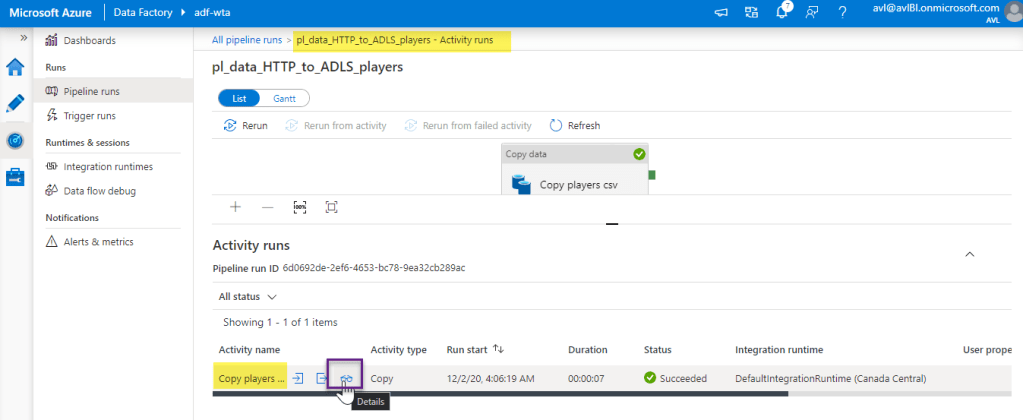
Task: Open the Author pencil icon in sidebar
Action: point(15,103)
